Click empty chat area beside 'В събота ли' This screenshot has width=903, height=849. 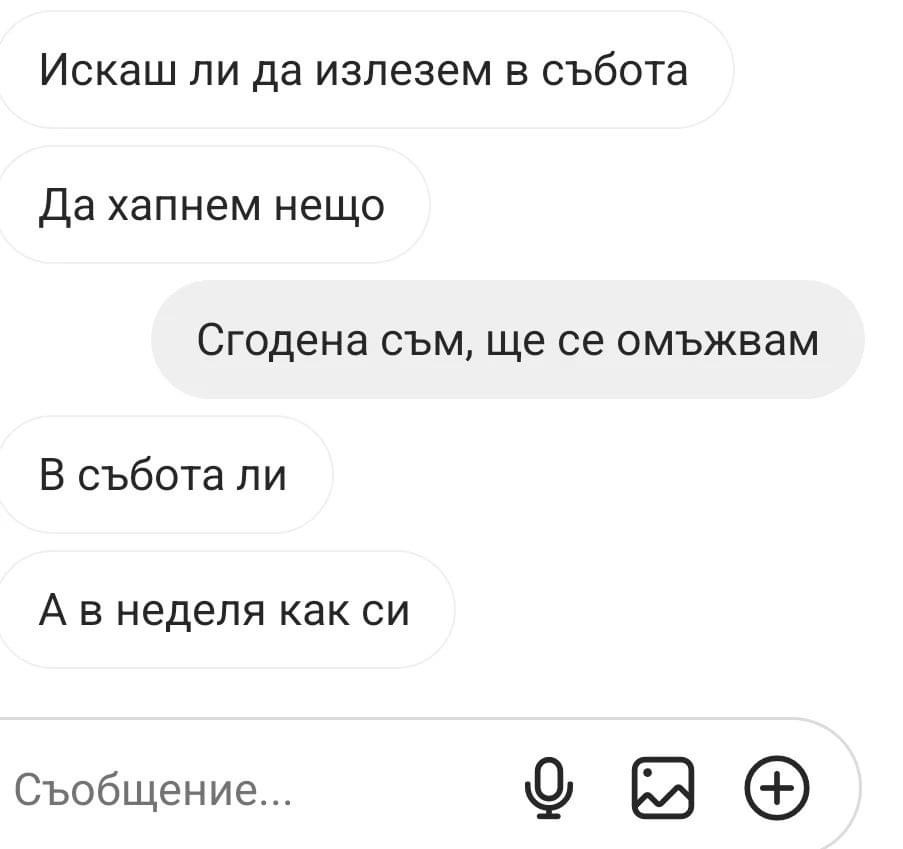click(605, 475)
